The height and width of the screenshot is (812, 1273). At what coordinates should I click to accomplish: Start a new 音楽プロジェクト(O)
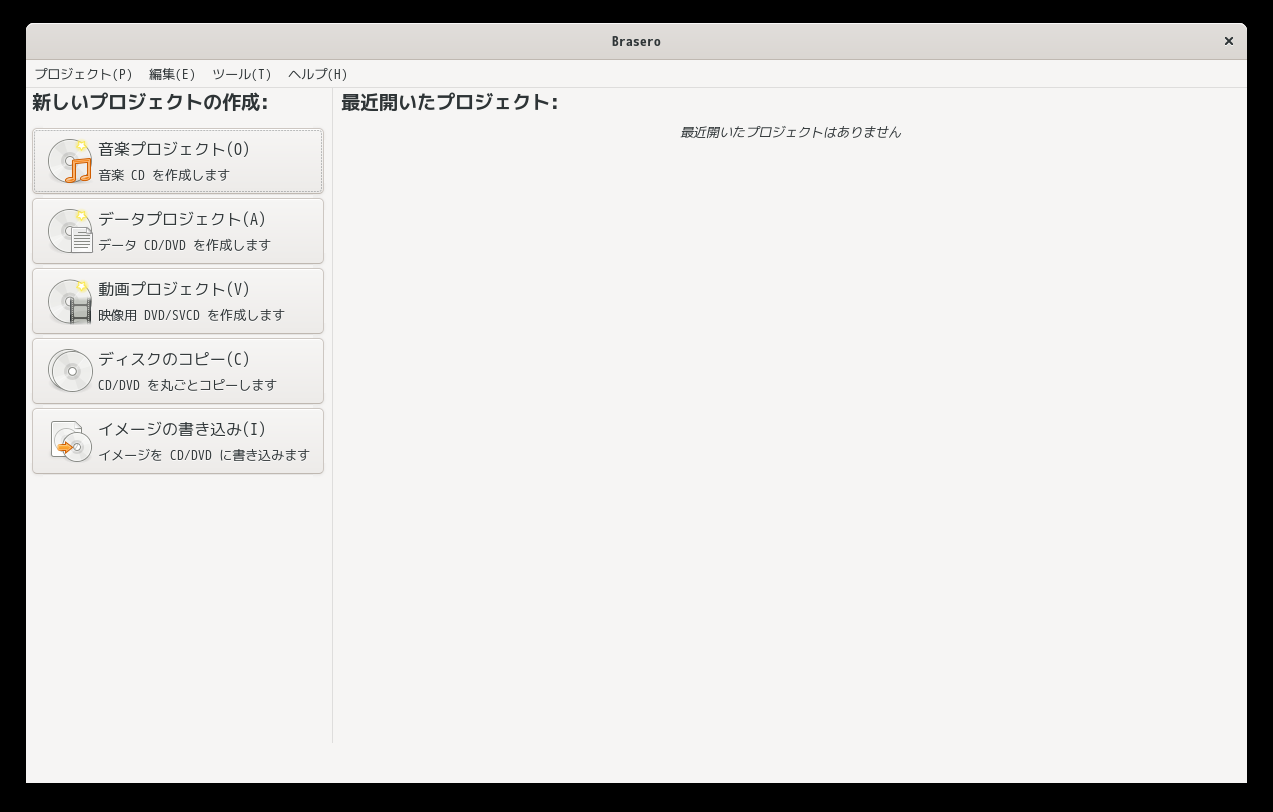(x=178, y=161)
